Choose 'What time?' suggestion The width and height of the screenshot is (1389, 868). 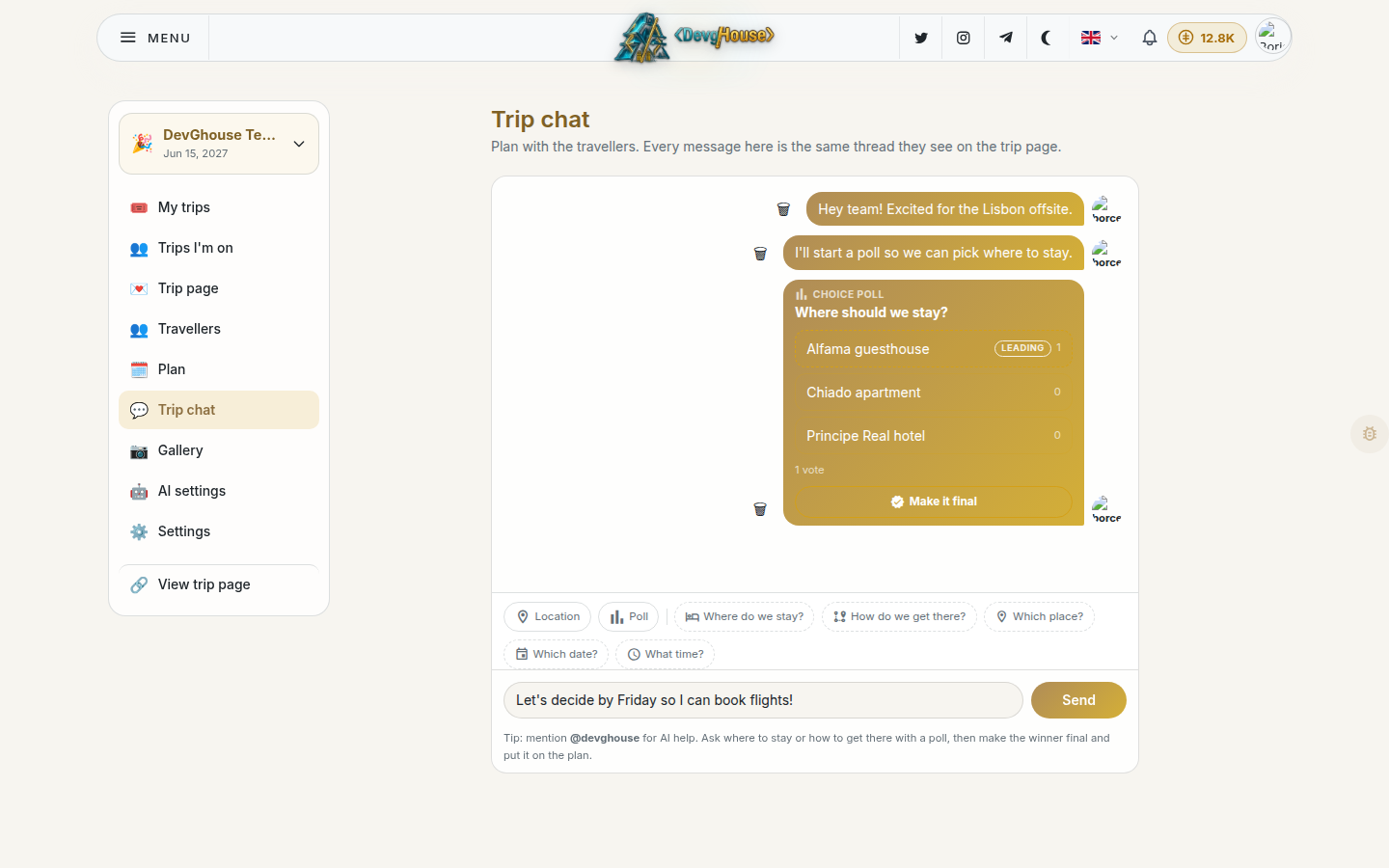[x=665, y=654]
